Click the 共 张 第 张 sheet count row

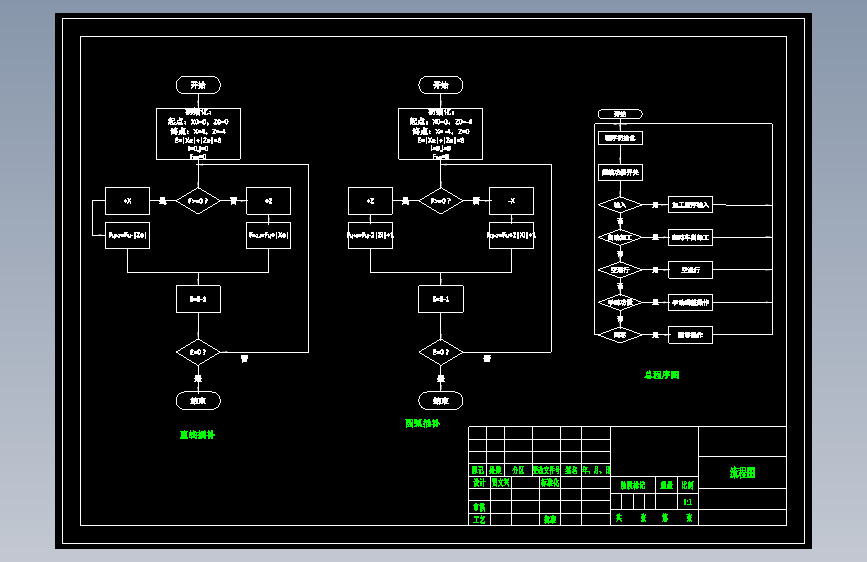pyautogui.click(x=655, y=518)
